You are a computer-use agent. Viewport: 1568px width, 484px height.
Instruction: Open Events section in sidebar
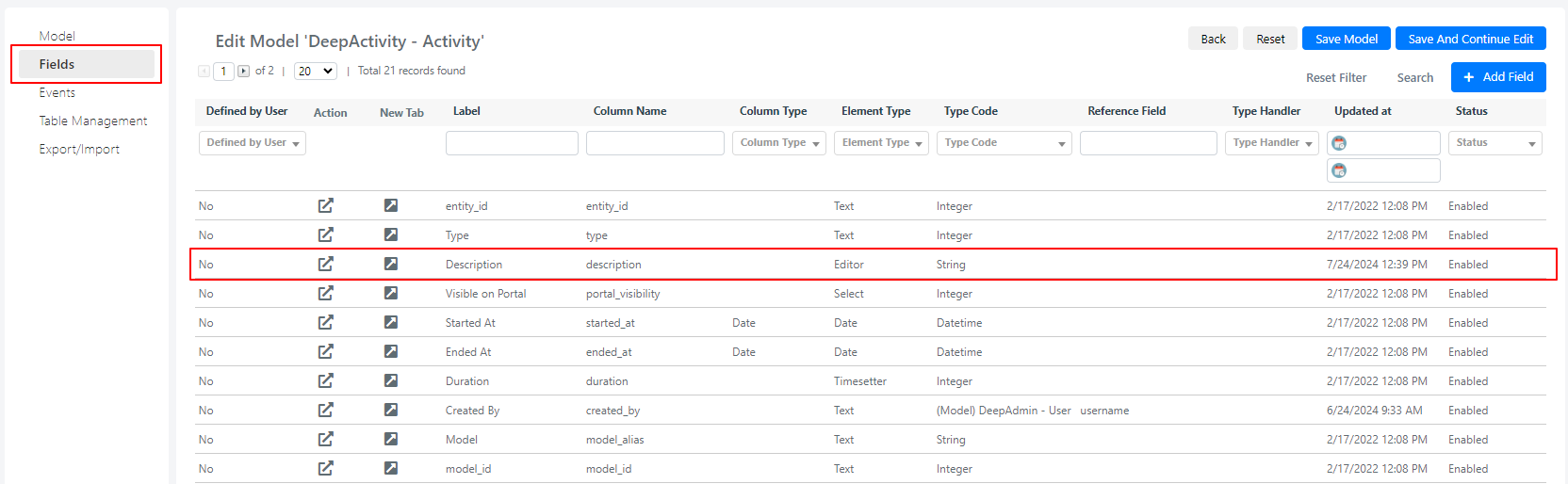pyautogui.click(x=57, y=92)
